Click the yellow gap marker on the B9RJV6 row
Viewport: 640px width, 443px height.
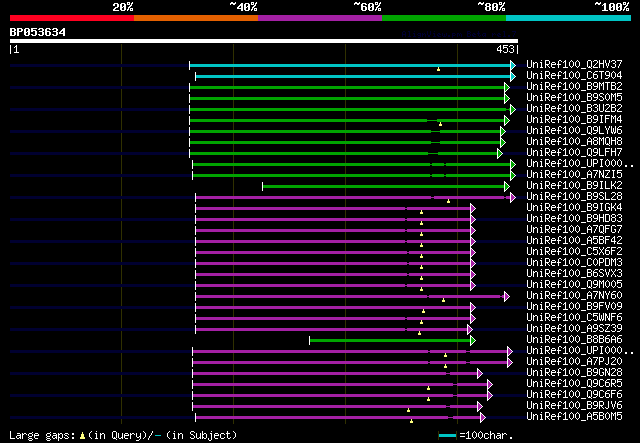click(x=408, y=410)
